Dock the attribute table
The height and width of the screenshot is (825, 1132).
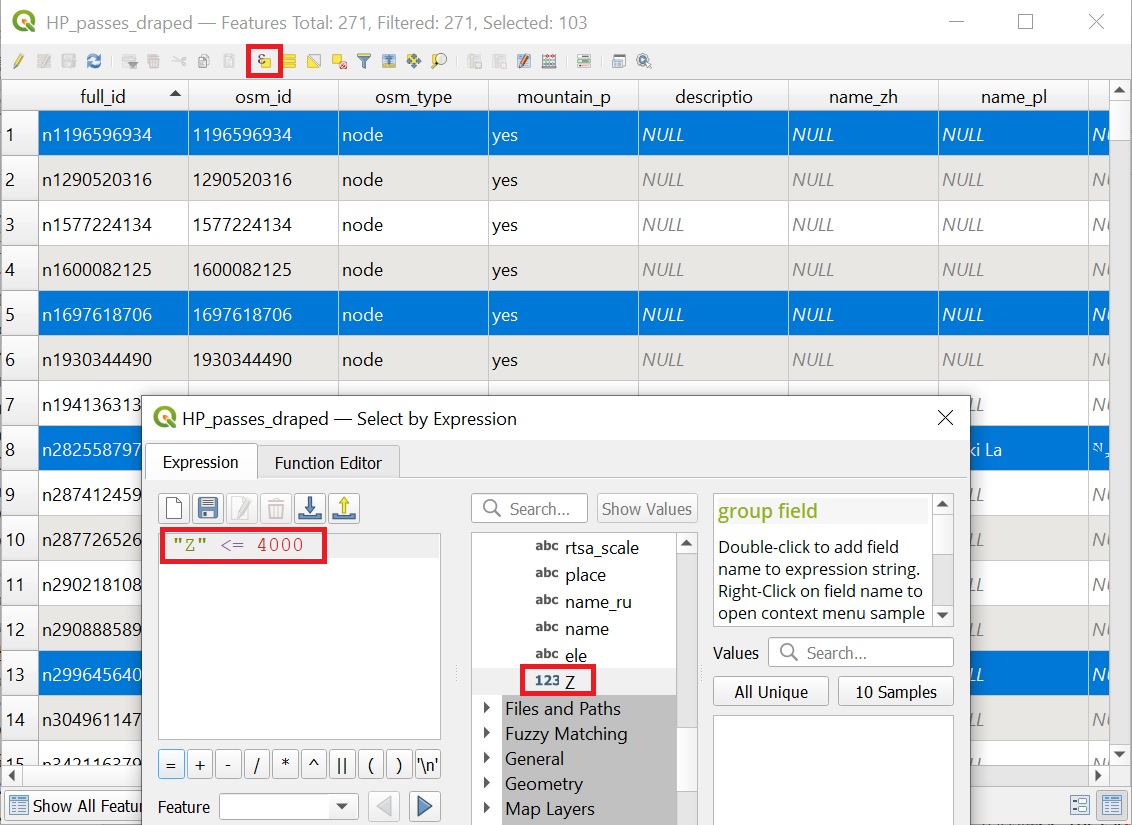pyautogui.click(x=619, y=61)
